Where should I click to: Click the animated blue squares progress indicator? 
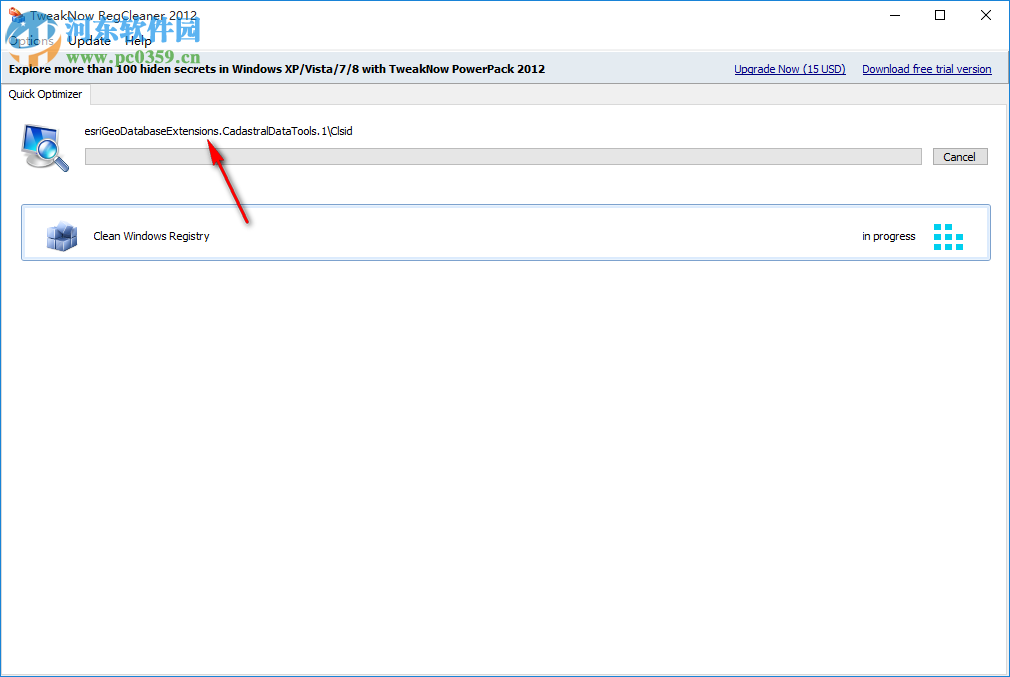point(947,236)
